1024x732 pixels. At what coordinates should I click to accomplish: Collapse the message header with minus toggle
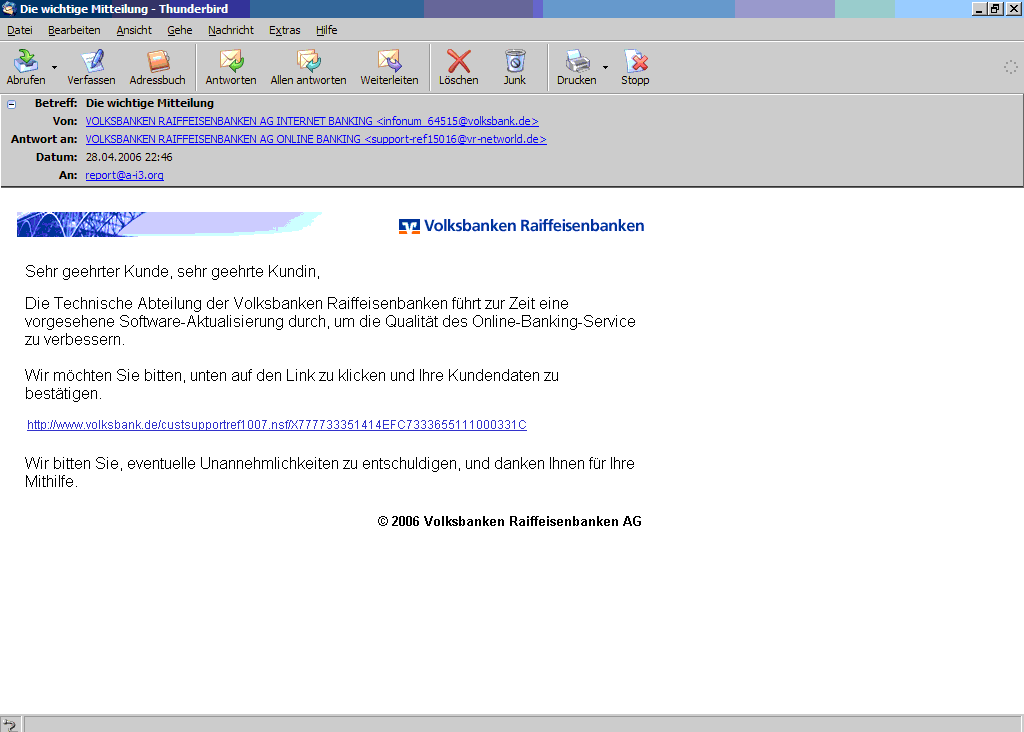[11, 104]
